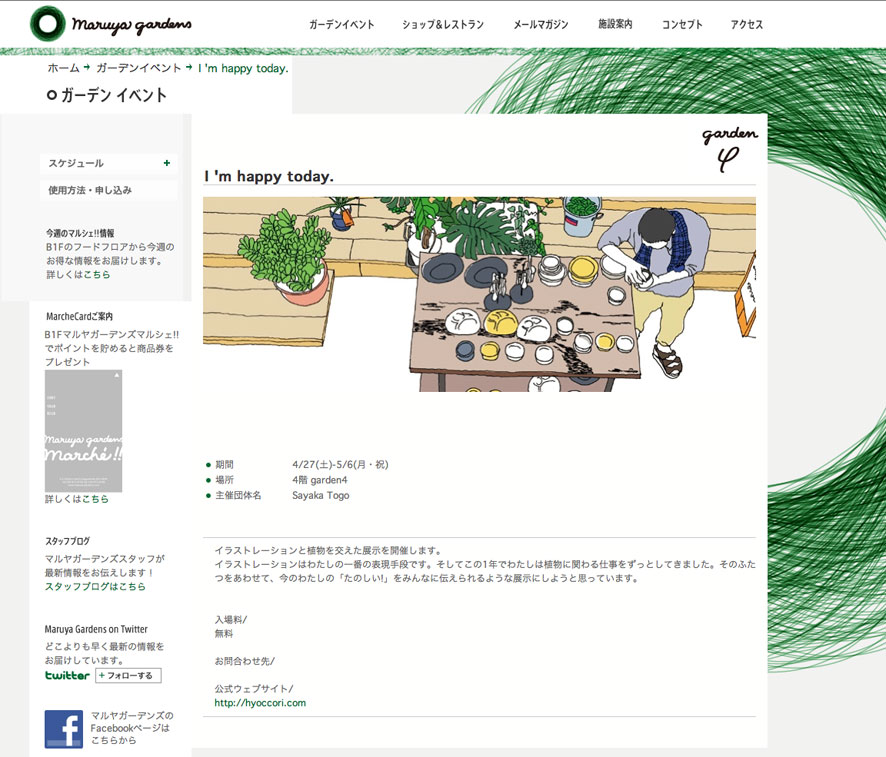Viewport: 886px width, 757px height.
Task: Click こちら link under 今週のマルシェ!!情報
Action: coord(97,274)
